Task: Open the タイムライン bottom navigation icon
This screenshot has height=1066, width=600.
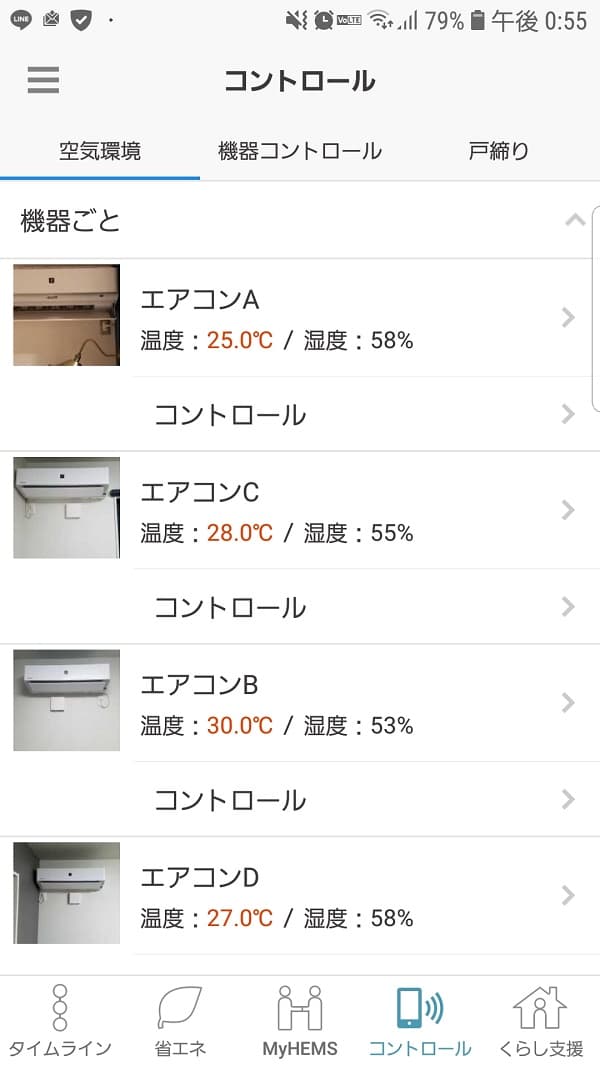Action: (x=60, y=1008)
